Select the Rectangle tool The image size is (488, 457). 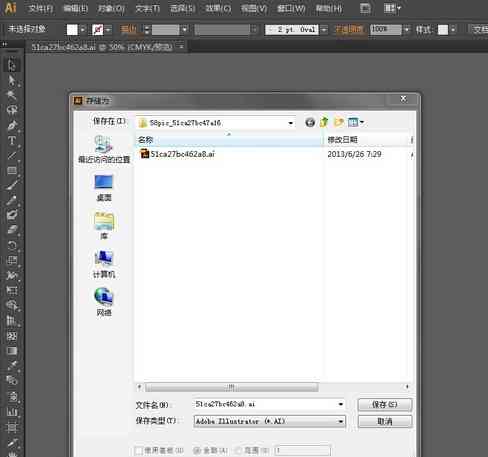12,170
